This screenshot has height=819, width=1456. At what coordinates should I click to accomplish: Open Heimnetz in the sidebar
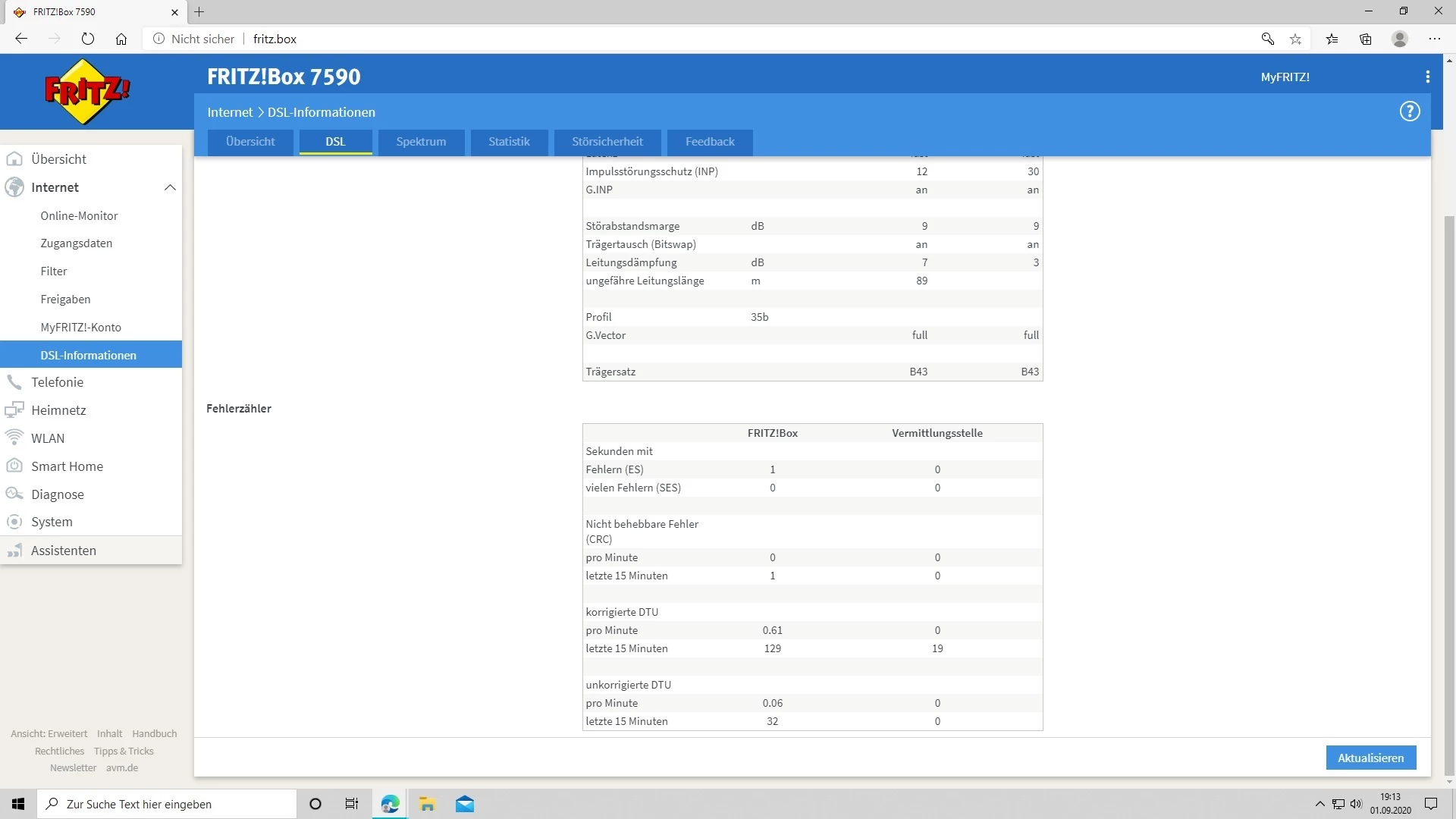[58, 410]
